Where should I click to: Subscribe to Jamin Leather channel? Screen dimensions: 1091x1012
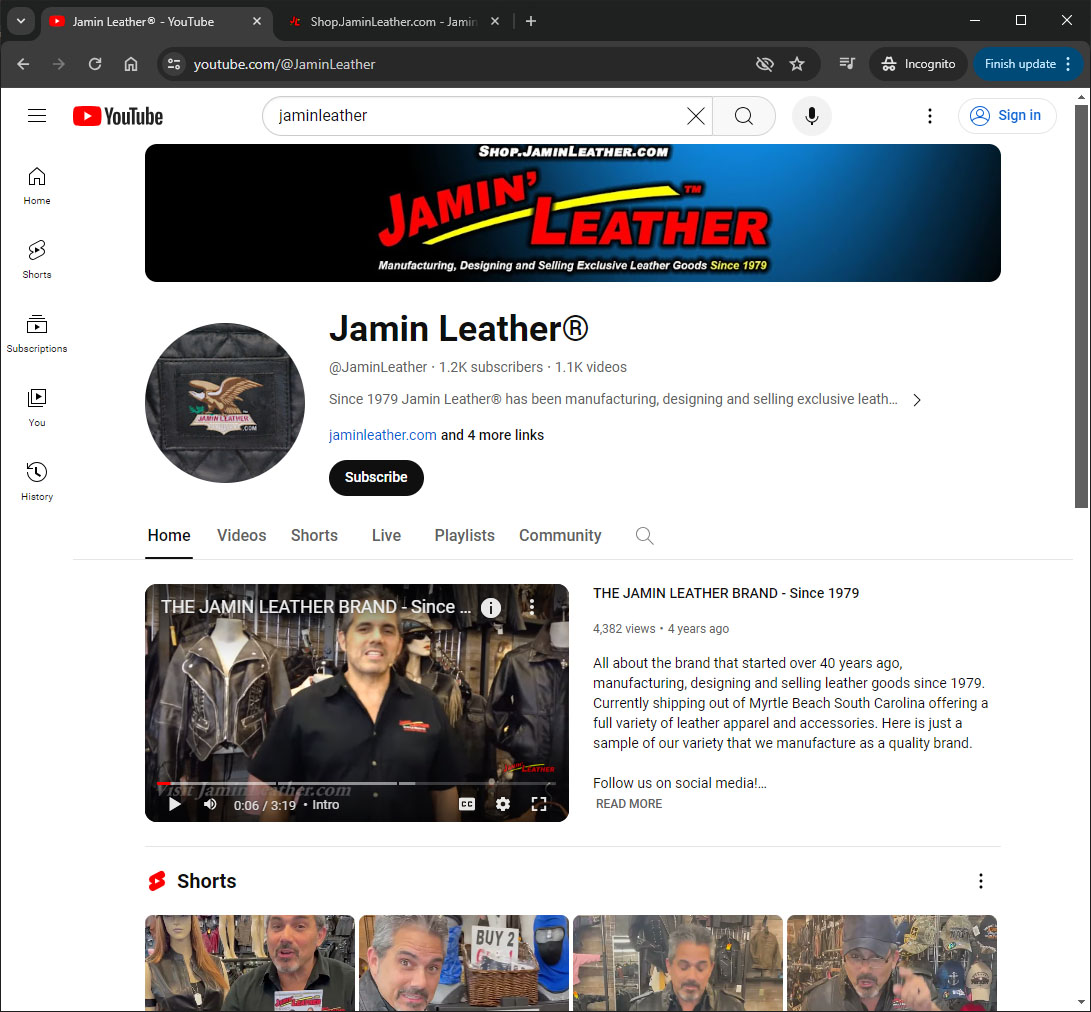tap(376, 477)
